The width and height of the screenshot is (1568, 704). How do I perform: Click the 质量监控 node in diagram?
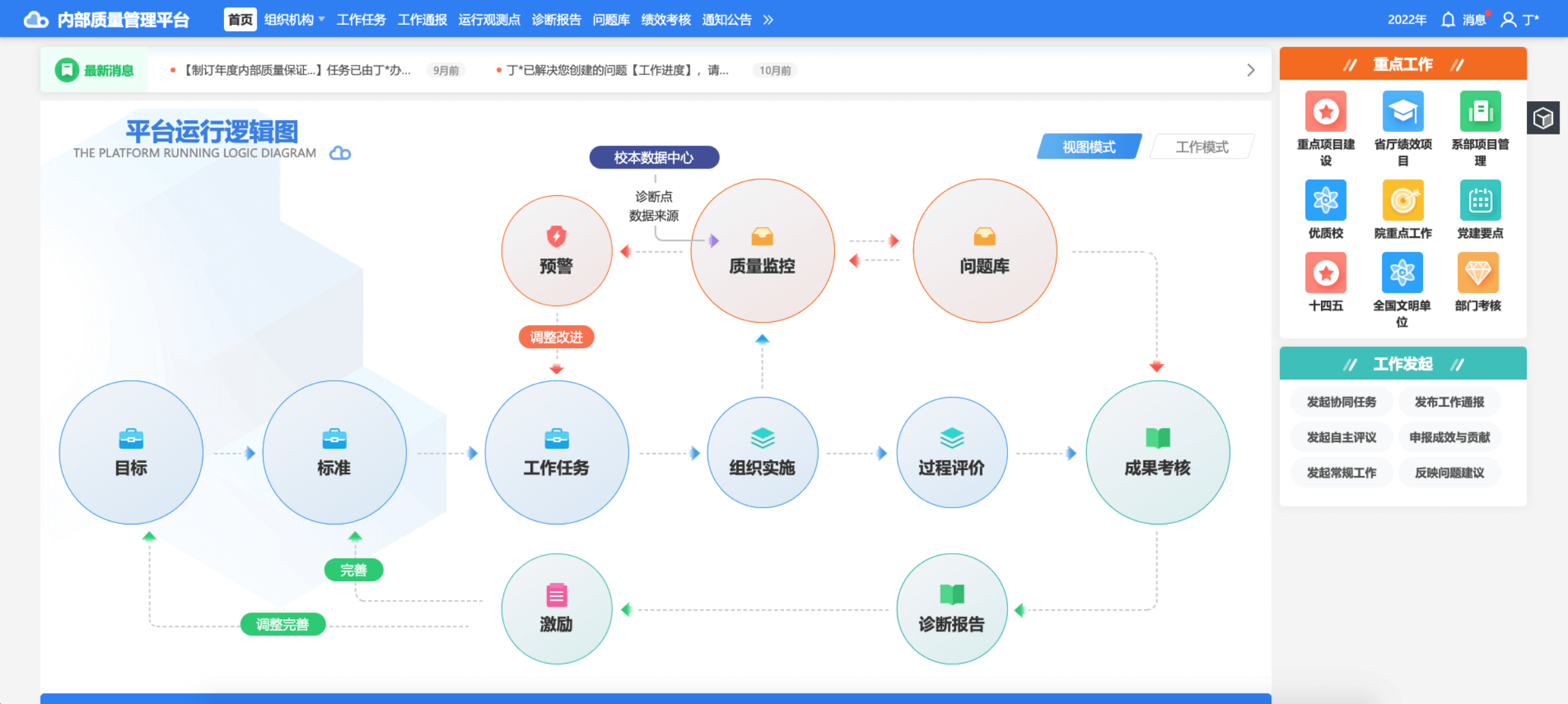coord(762,251)
